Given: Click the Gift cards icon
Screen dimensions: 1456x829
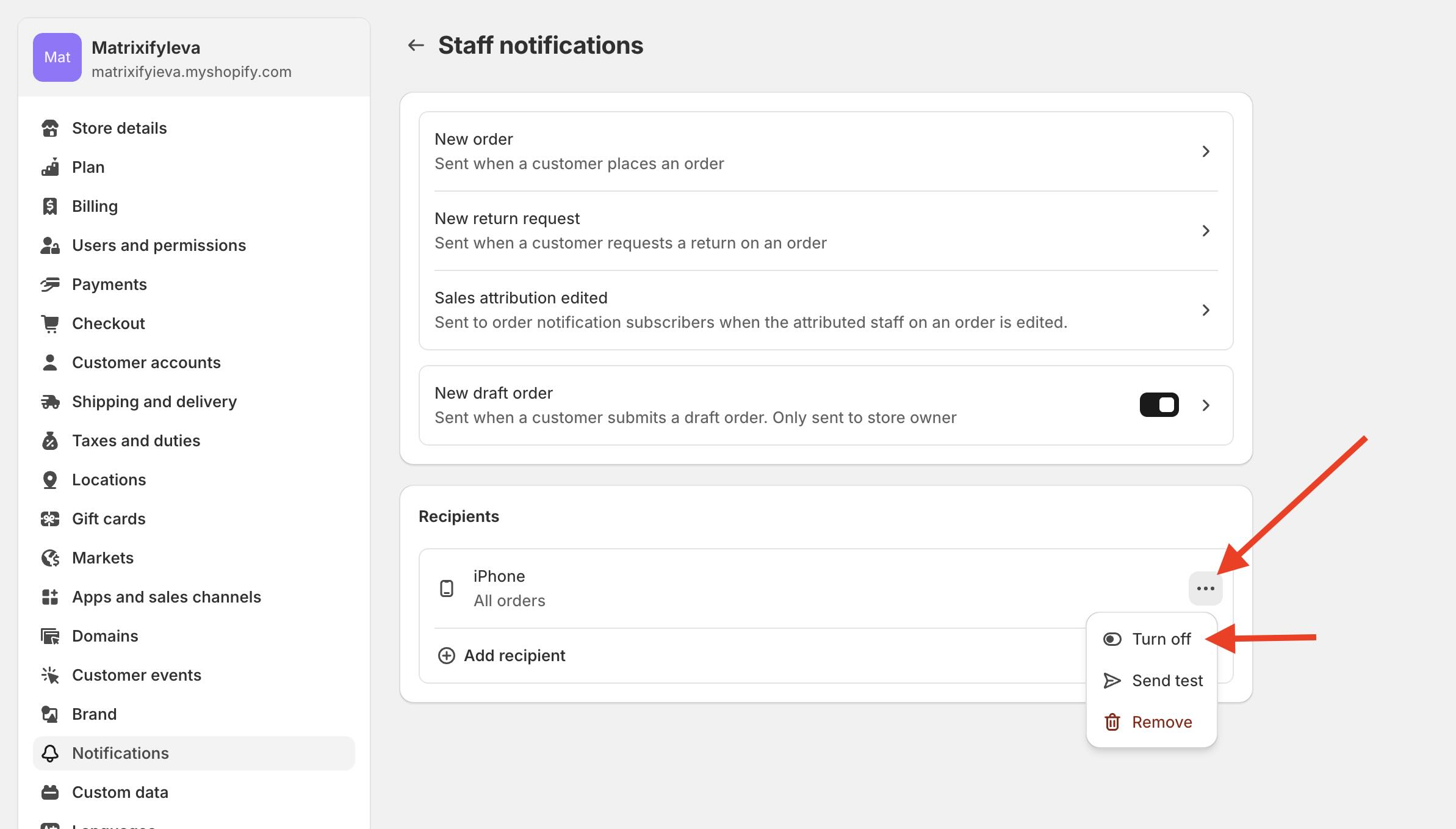Looking at the screenshot, I should (50, 519).
